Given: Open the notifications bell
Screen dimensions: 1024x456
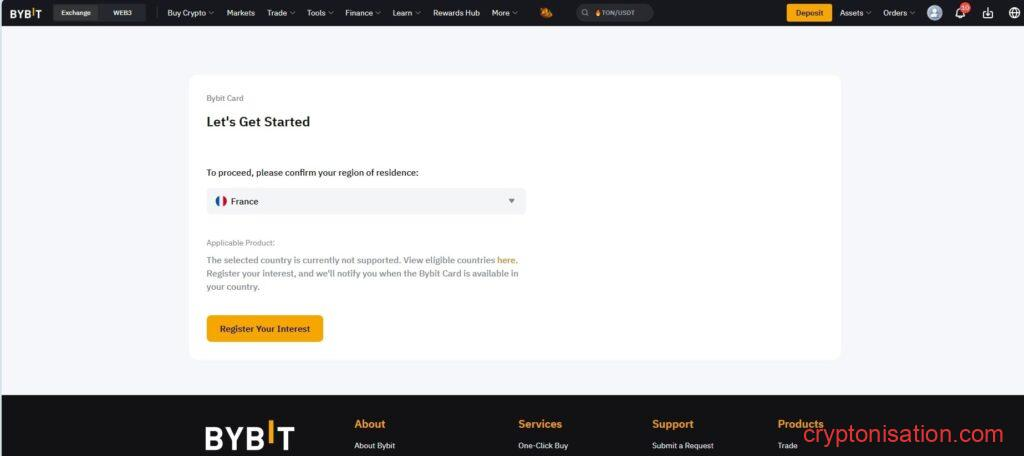Looking at the screenshot, I should click(x=960, y=13).
